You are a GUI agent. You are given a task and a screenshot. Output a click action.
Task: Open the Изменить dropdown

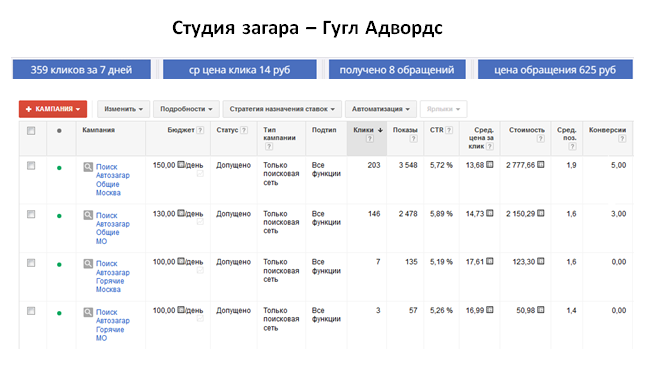123,109
